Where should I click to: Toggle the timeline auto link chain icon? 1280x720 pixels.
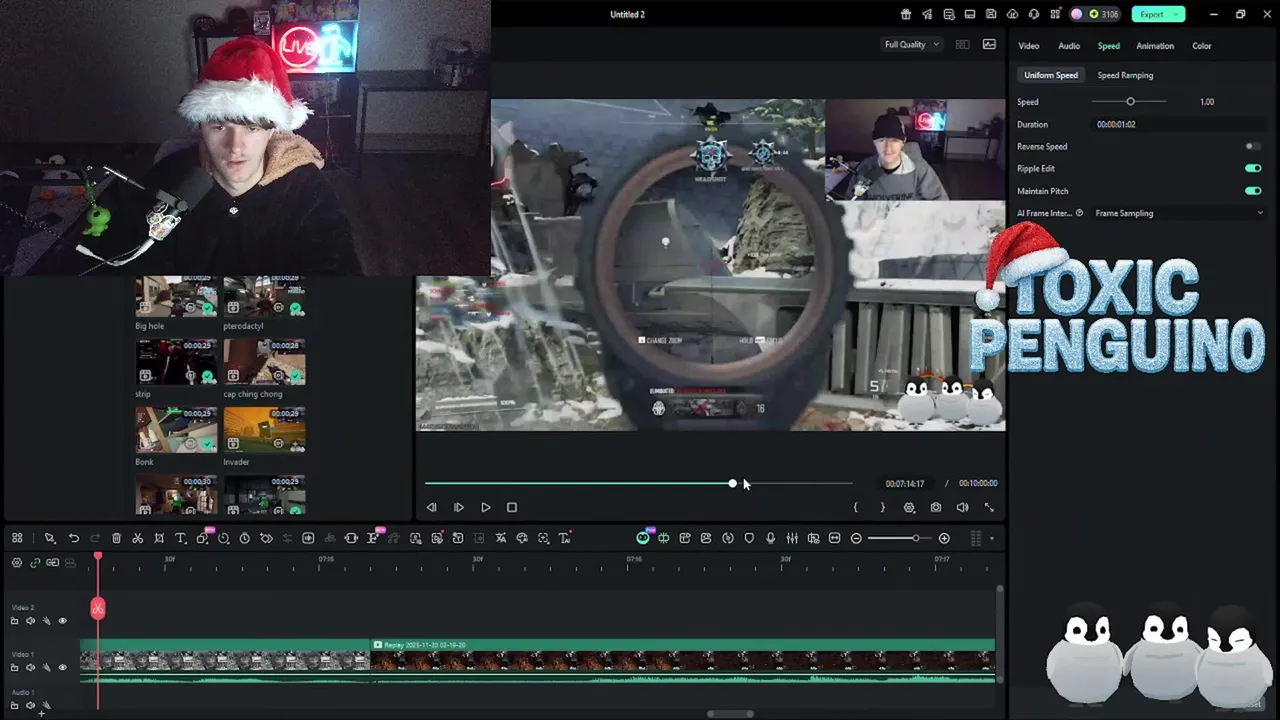pyautogui.click(x=35, y=562)
